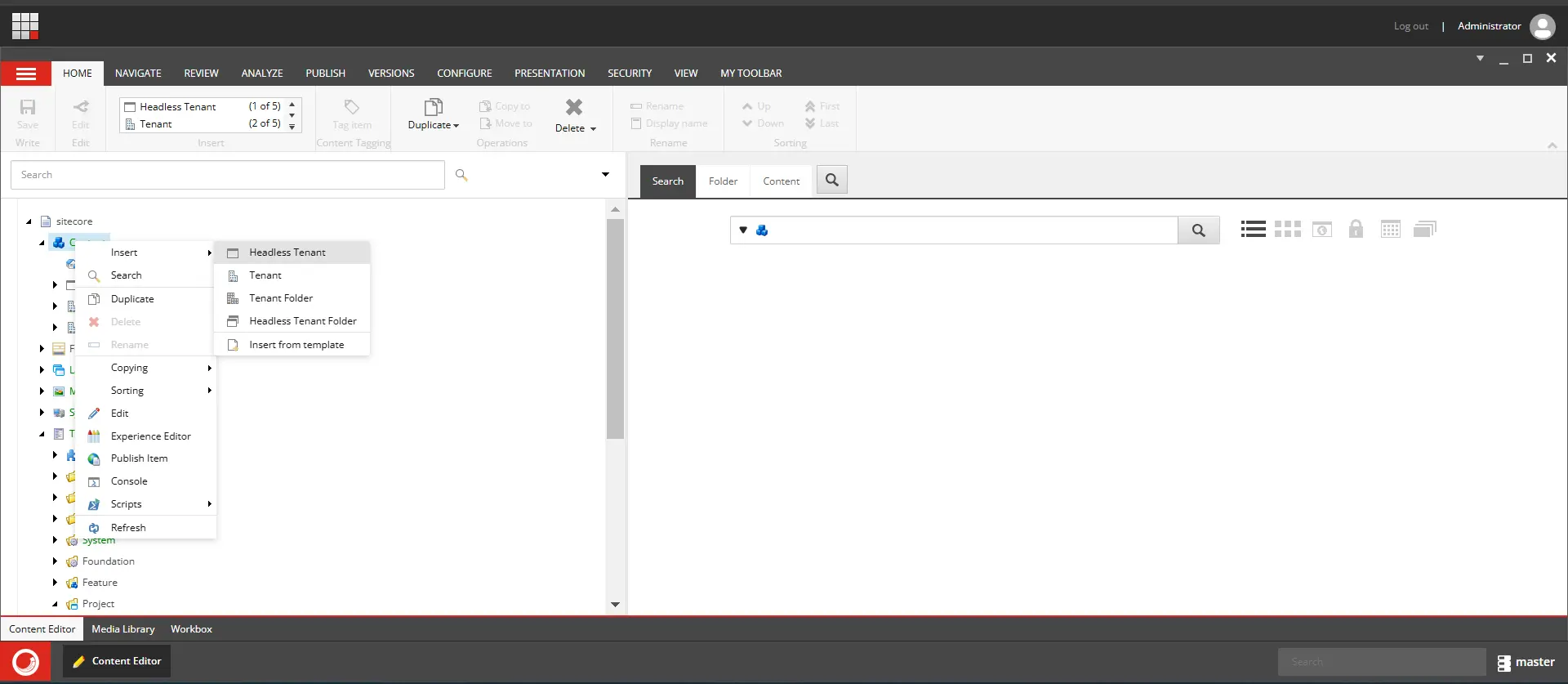
Task: Click Console icon in context menu
Action: click(94, 482)
